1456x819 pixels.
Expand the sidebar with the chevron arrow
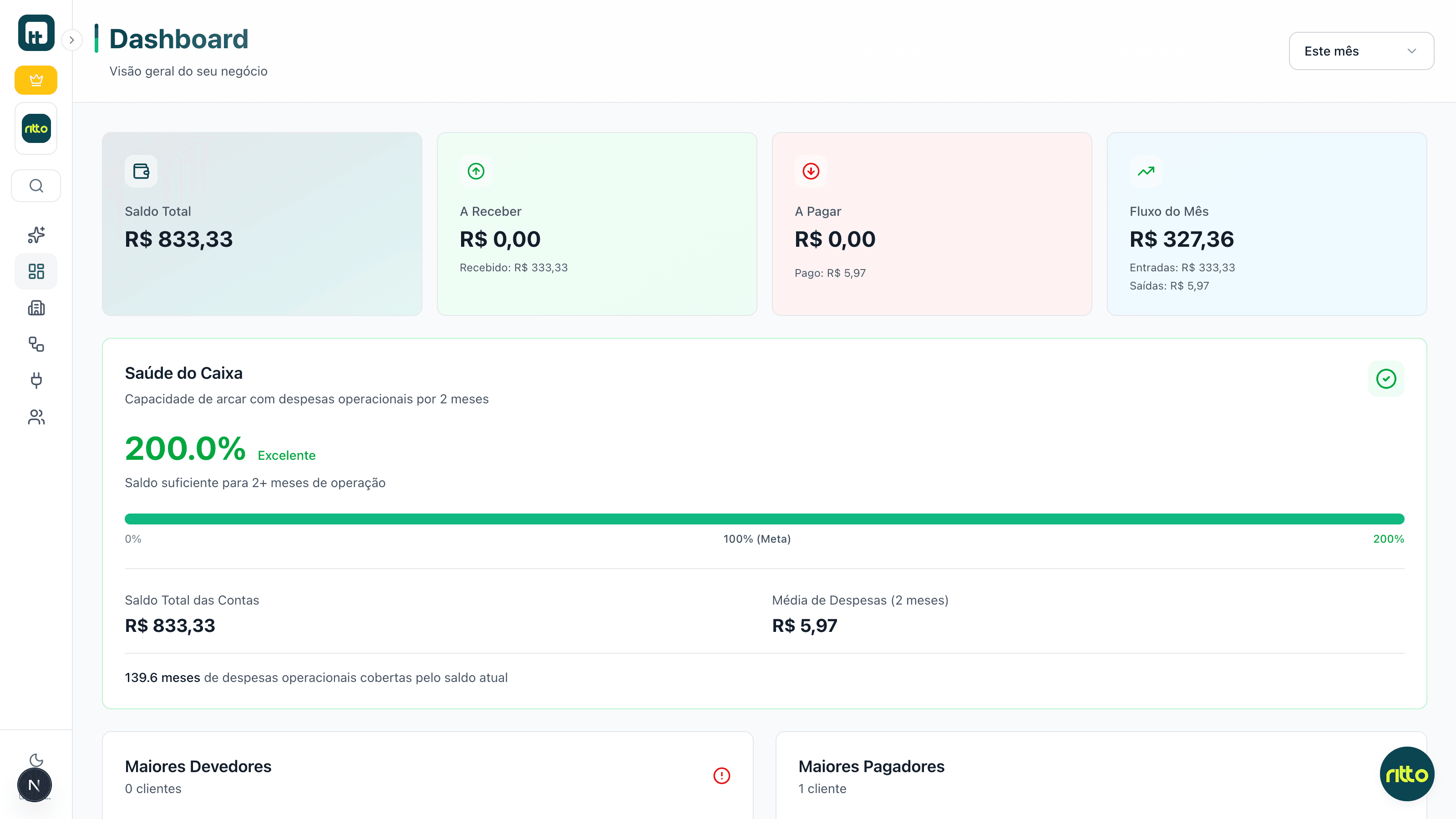tap(72, 40)
